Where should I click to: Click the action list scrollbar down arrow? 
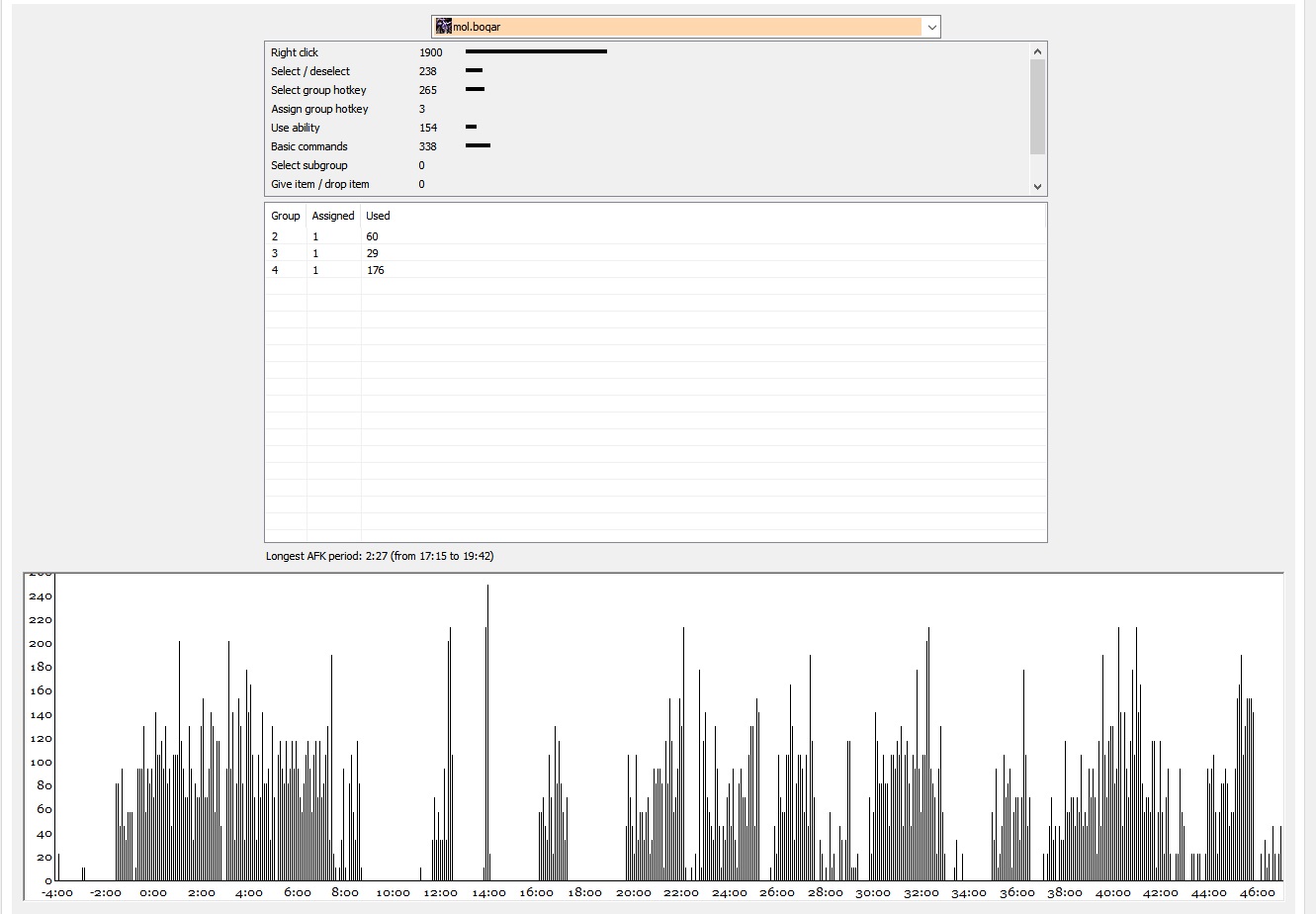(1037, 186)
